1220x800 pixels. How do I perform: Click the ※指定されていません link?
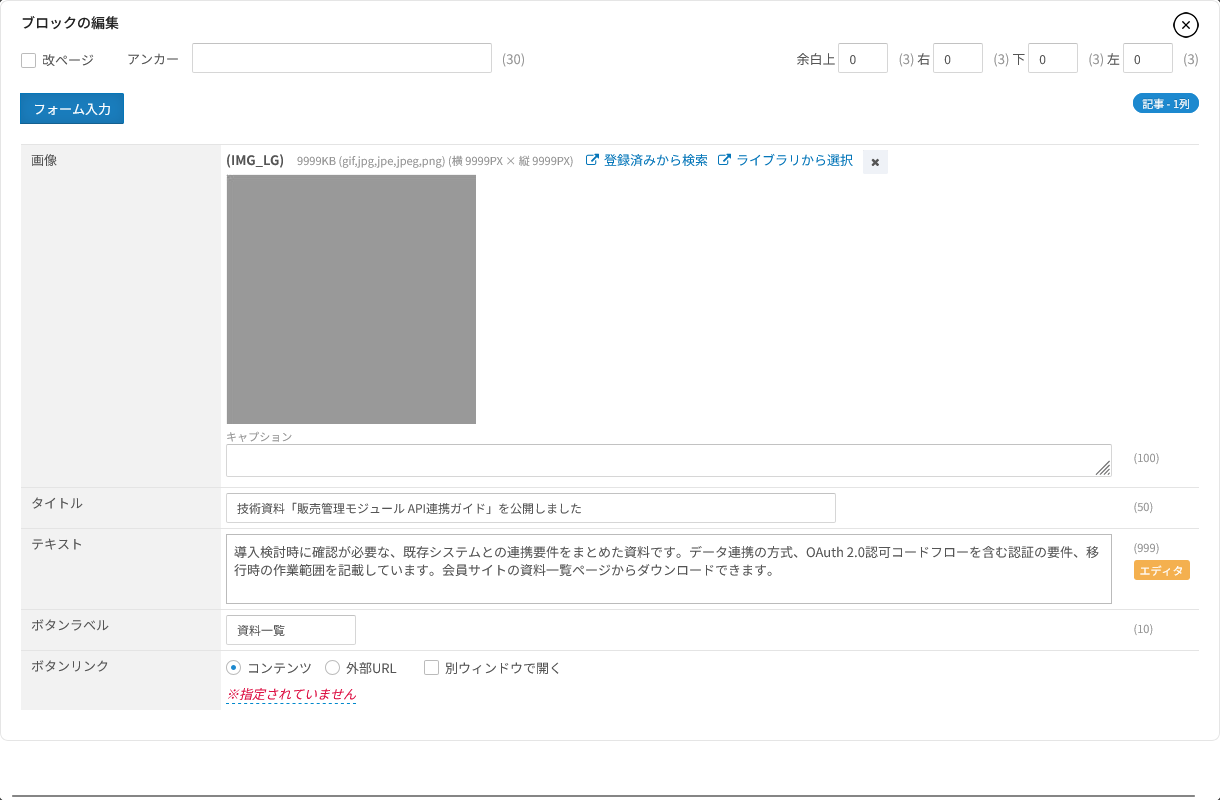291,694
